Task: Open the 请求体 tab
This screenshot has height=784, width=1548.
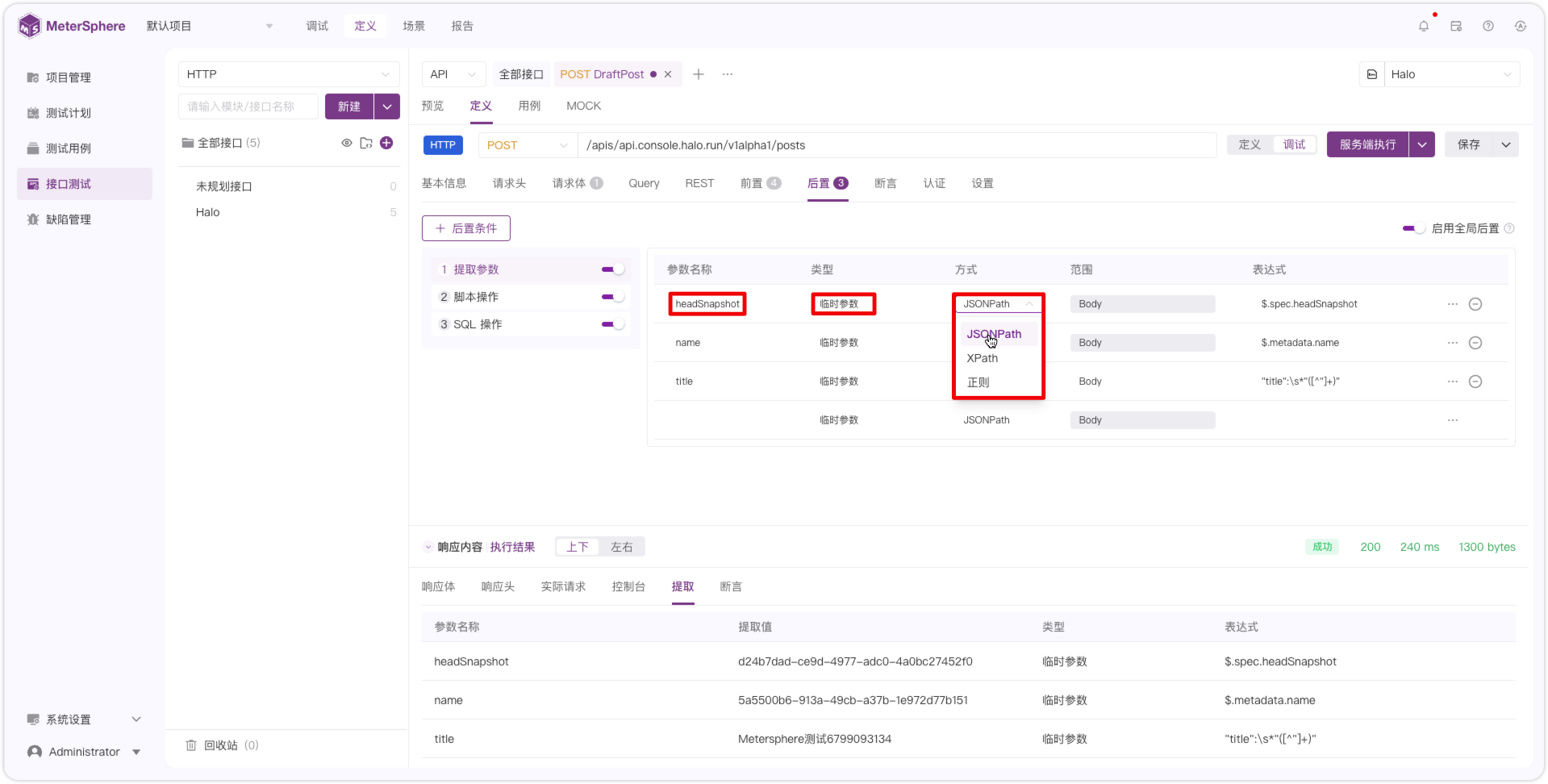Action: (x=577, y=183)
